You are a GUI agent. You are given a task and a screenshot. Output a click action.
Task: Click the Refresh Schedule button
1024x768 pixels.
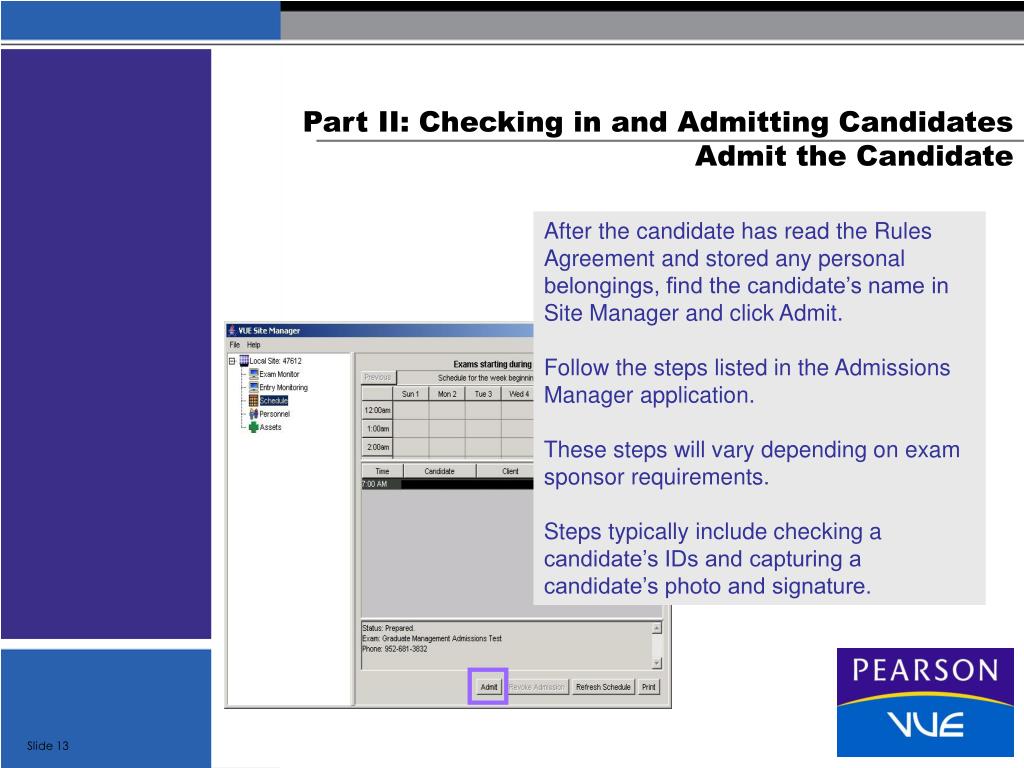(603, 687)
